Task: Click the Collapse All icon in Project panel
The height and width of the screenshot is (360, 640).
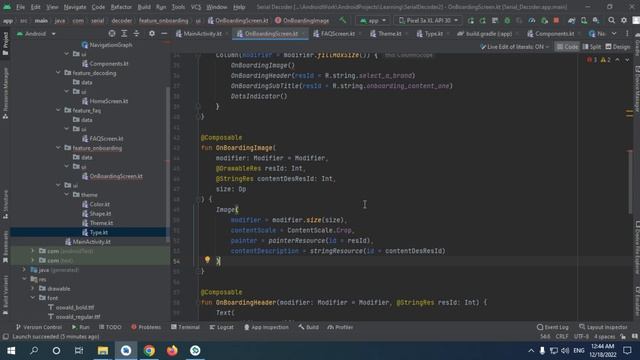Action: click(136, 33)
